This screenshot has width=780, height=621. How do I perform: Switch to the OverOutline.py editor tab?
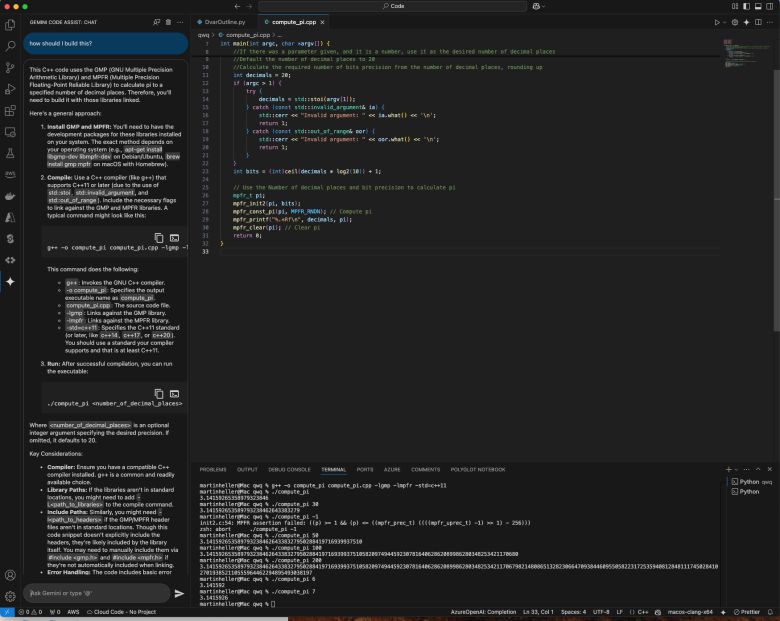coord(224,21)
